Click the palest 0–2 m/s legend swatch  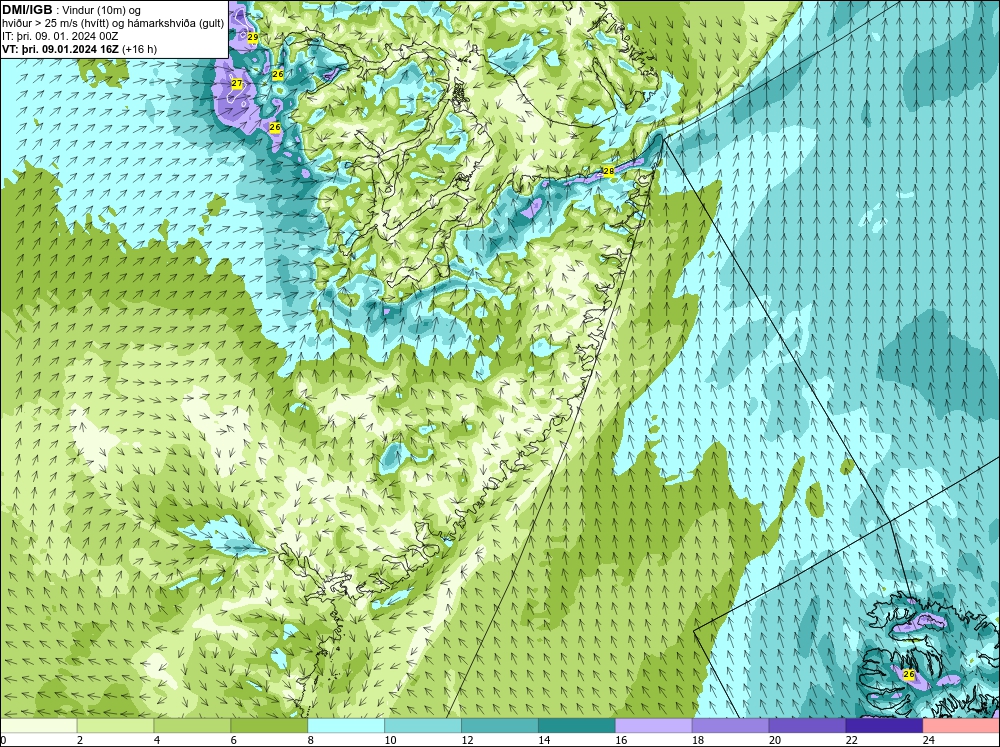point(38,726)
